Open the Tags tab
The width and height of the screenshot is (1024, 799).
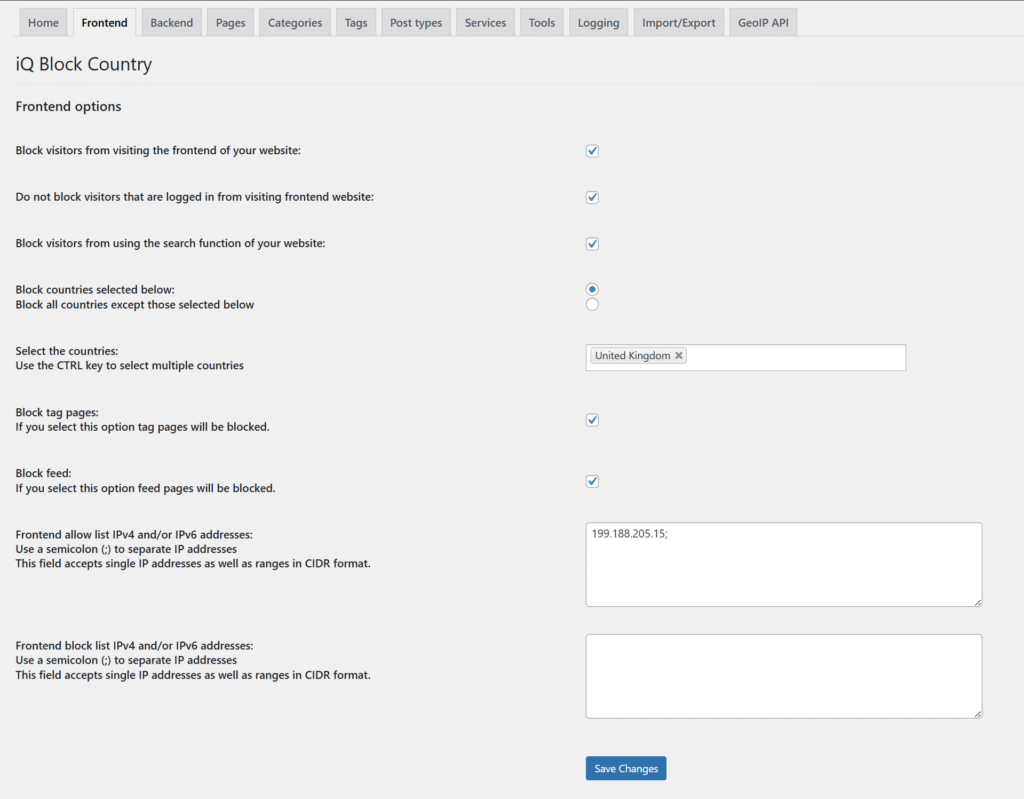click(x=356, y=23)
